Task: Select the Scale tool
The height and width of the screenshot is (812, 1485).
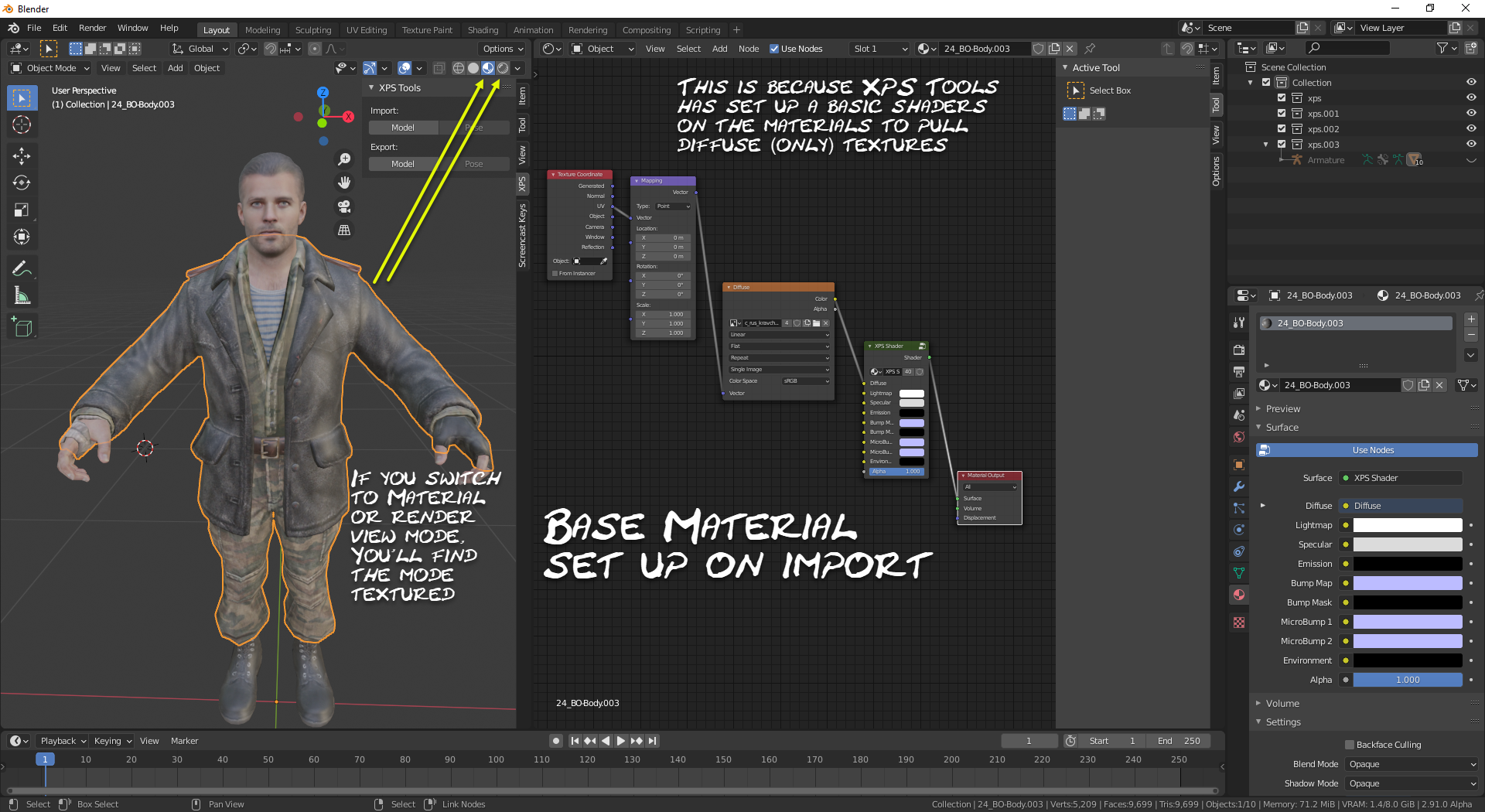Action: pos(22,210)
